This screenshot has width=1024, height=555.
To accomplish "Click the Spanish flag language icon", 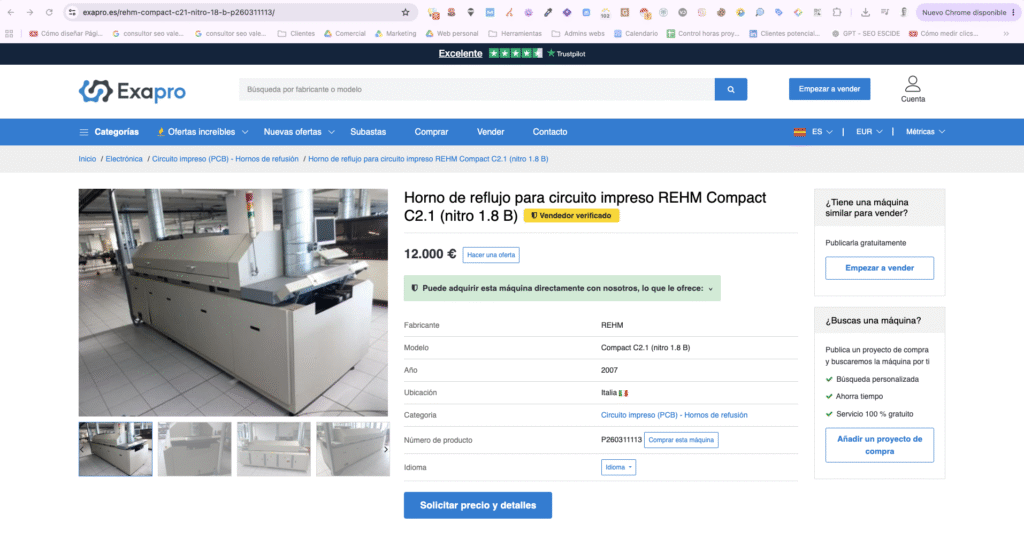I will (799, 132).
